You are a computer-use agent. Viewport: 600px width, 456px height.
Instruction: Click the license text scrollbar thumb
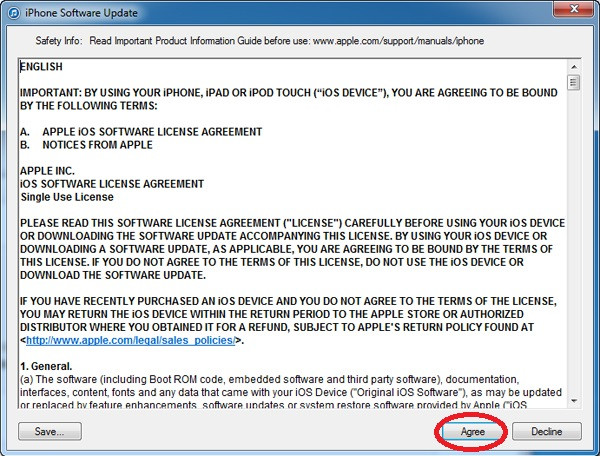coord(573,82)
